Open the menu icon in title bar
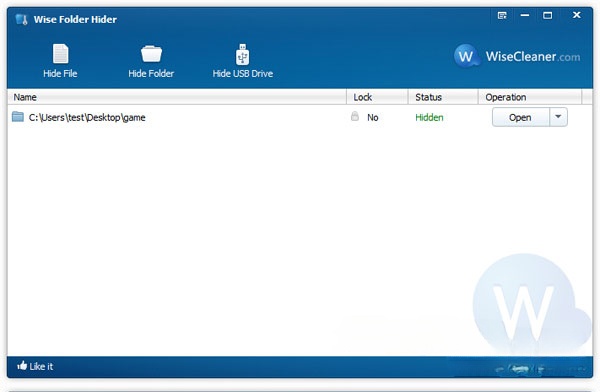The height and width of the screenshot is (392, 600). 502,15
